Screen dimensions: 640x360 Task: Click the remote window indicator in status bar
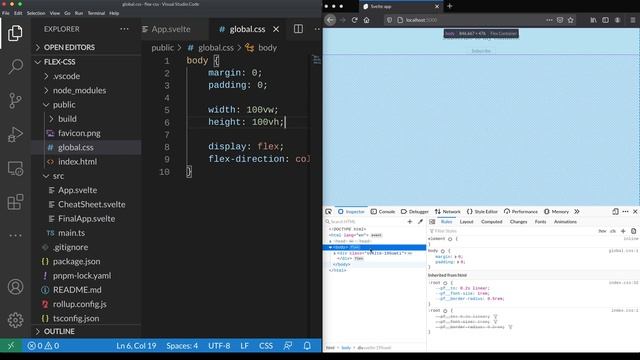[x=11, y=346]
